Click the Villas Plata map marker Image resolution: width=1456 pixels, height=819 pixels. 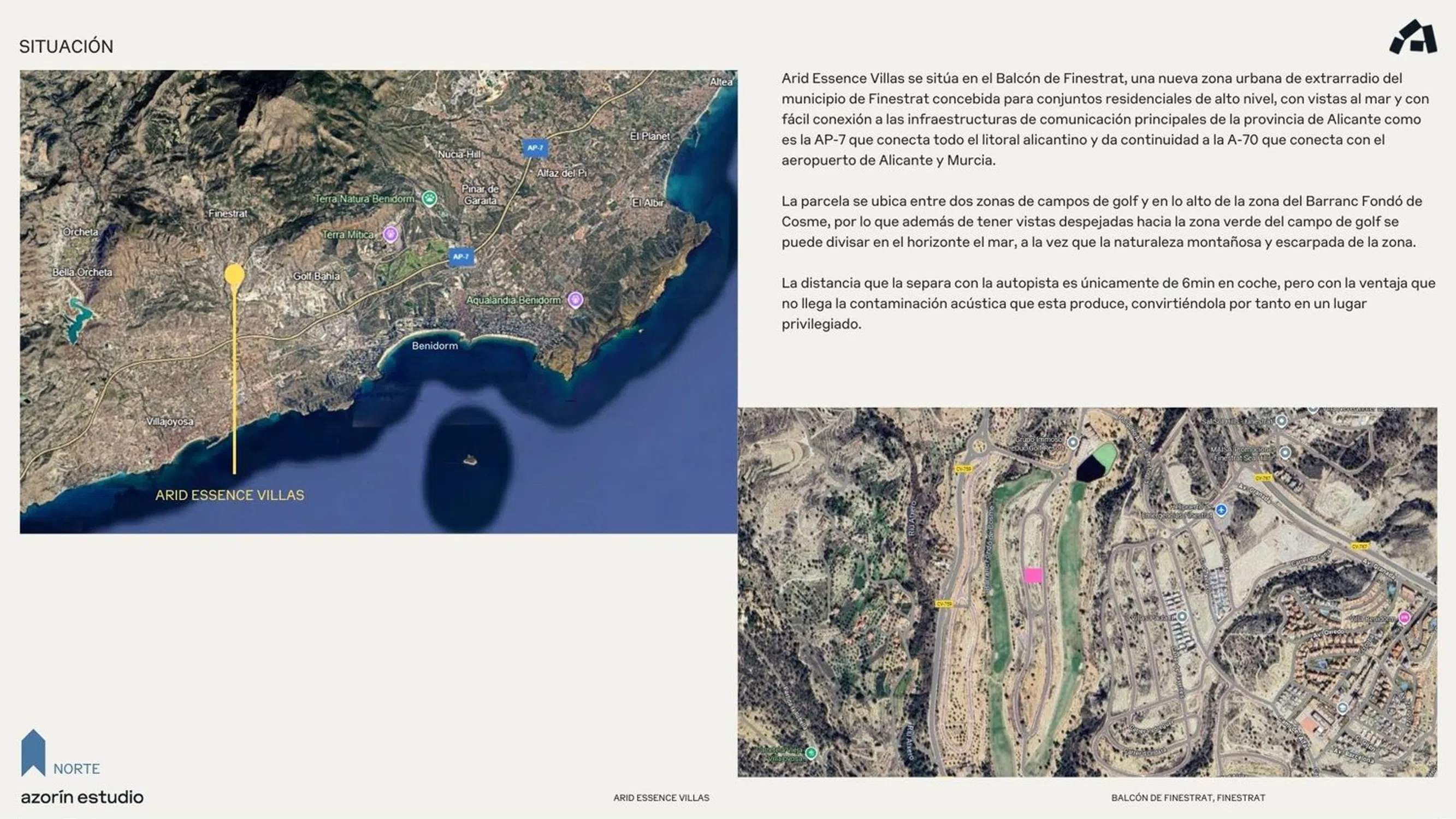click(1181, 616)
